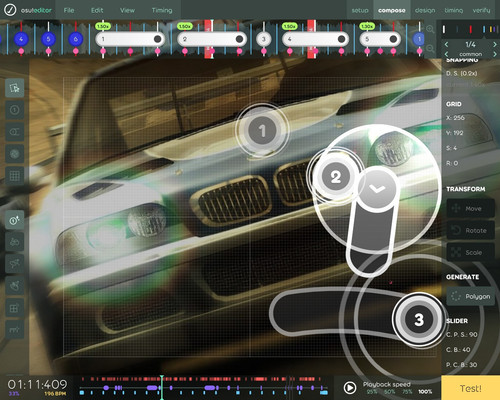The height and width of the screenshot is (400, 500).
Task: Increase beat divisor with right arrow beside 1/4
Action: (x=495, y=44)
